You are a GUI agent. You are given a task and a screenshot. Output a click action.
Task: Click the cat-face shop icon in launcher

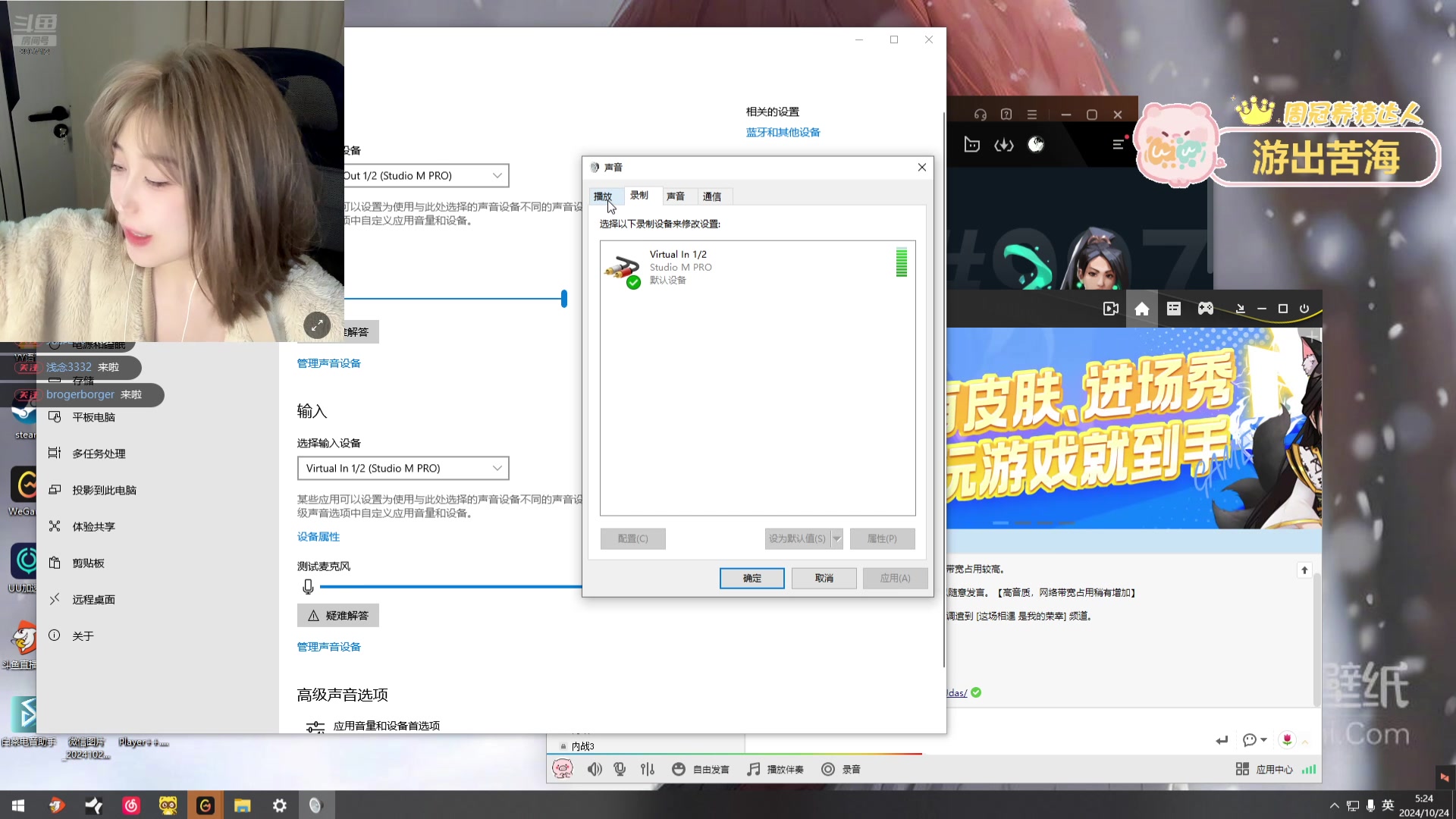tap(971, 144)
